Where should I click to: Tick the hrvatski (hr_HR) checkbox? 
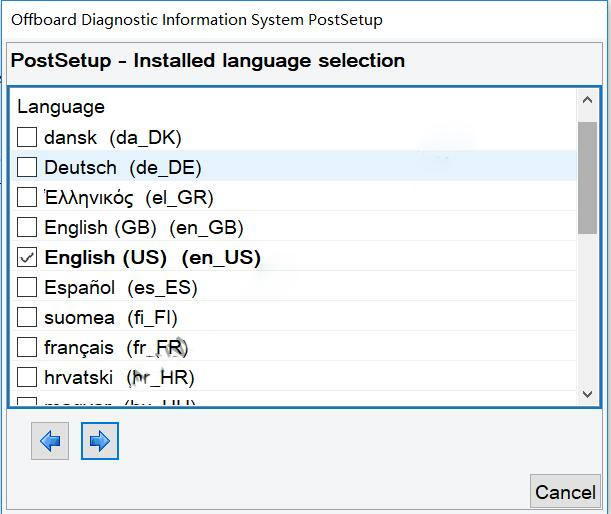pyautogui.click(x=28, y=377)
